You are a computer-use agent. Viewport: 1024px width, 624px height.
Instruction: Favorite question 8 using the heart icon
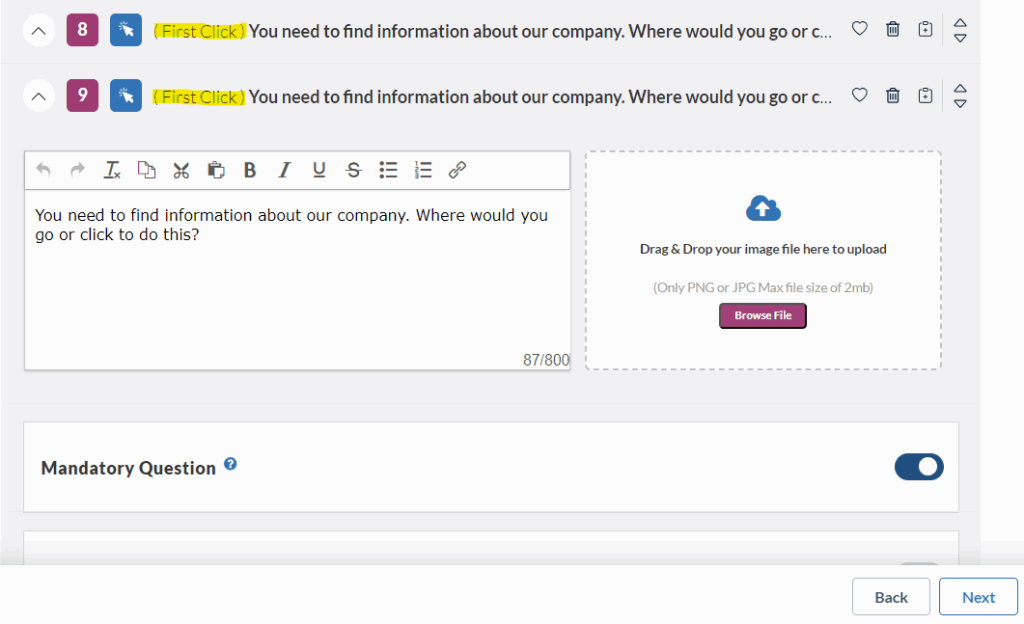coord(859,29)
